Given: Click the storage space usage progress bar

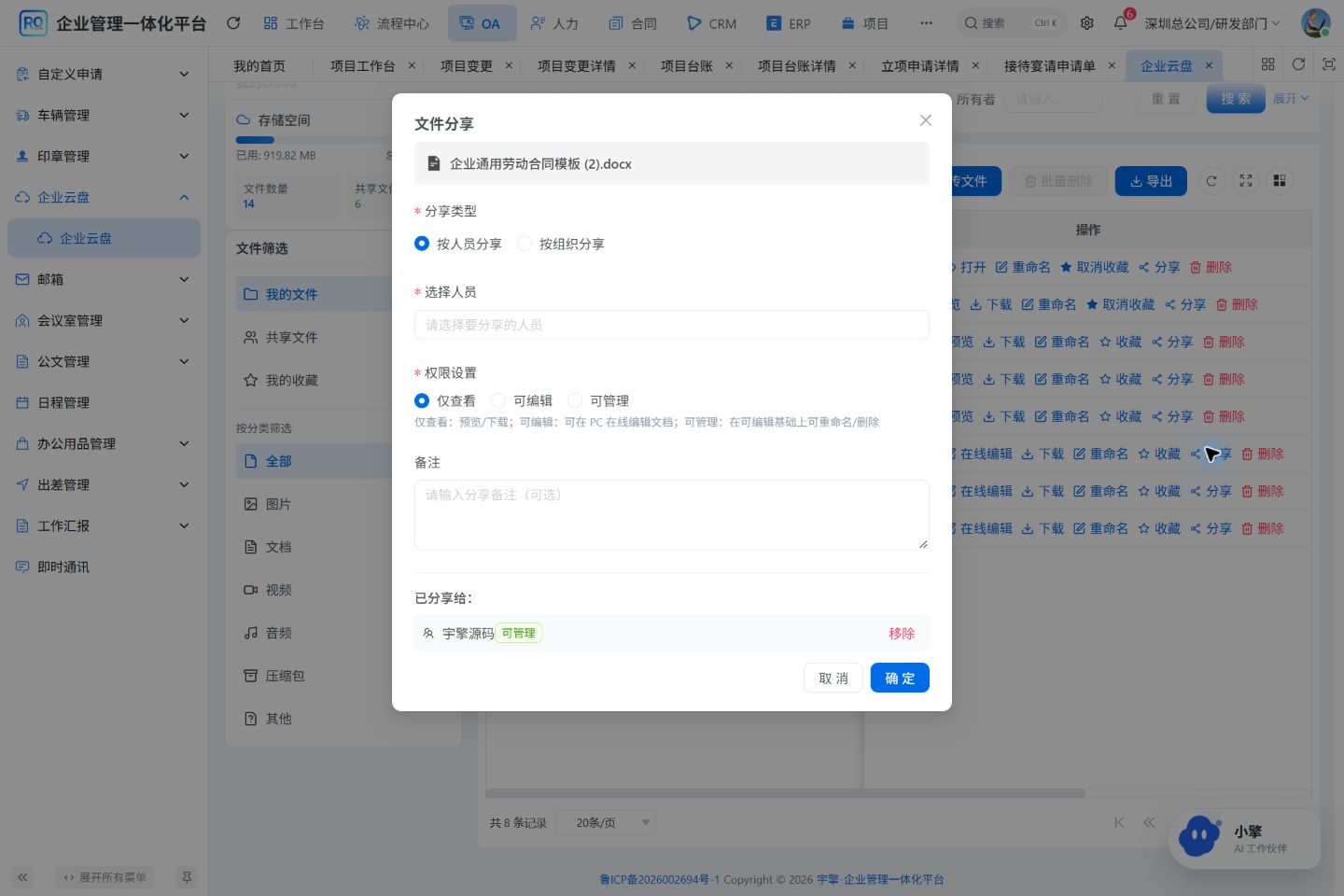Looking at the screenshot, I should [314, 140].
